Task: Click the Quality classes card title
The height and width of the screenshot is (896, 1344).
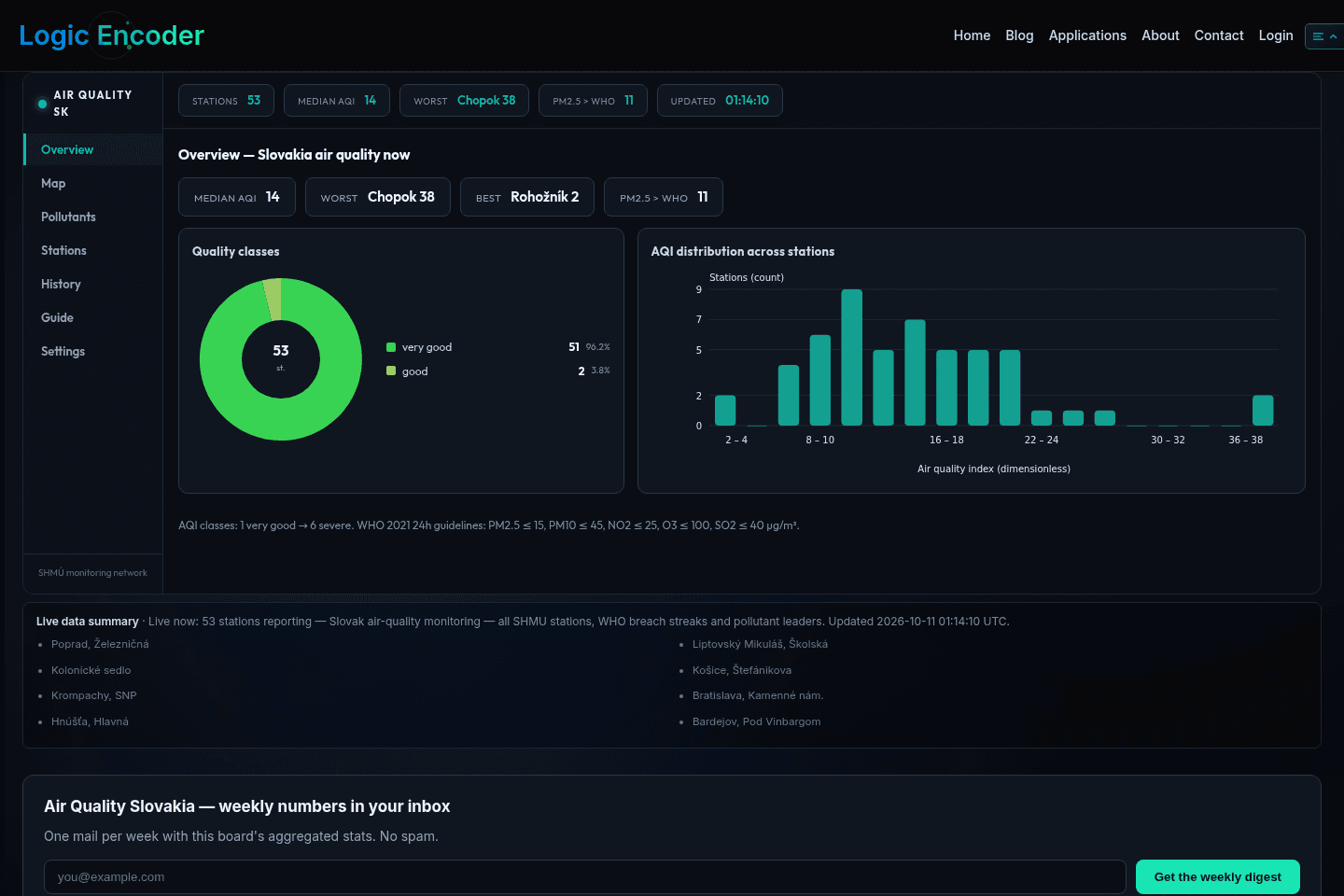Action: coord(236,251)
